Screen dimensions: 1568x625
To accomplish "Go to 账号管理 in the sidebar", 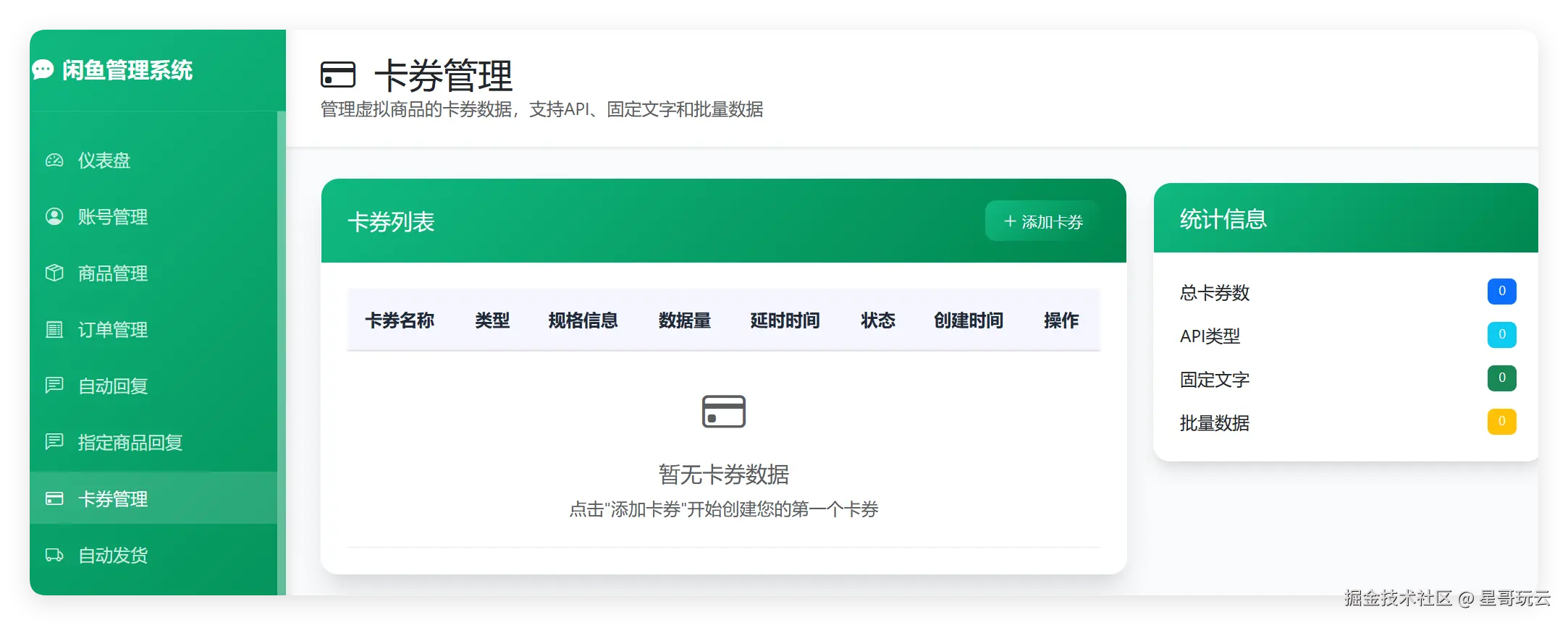I will [153, 216].
